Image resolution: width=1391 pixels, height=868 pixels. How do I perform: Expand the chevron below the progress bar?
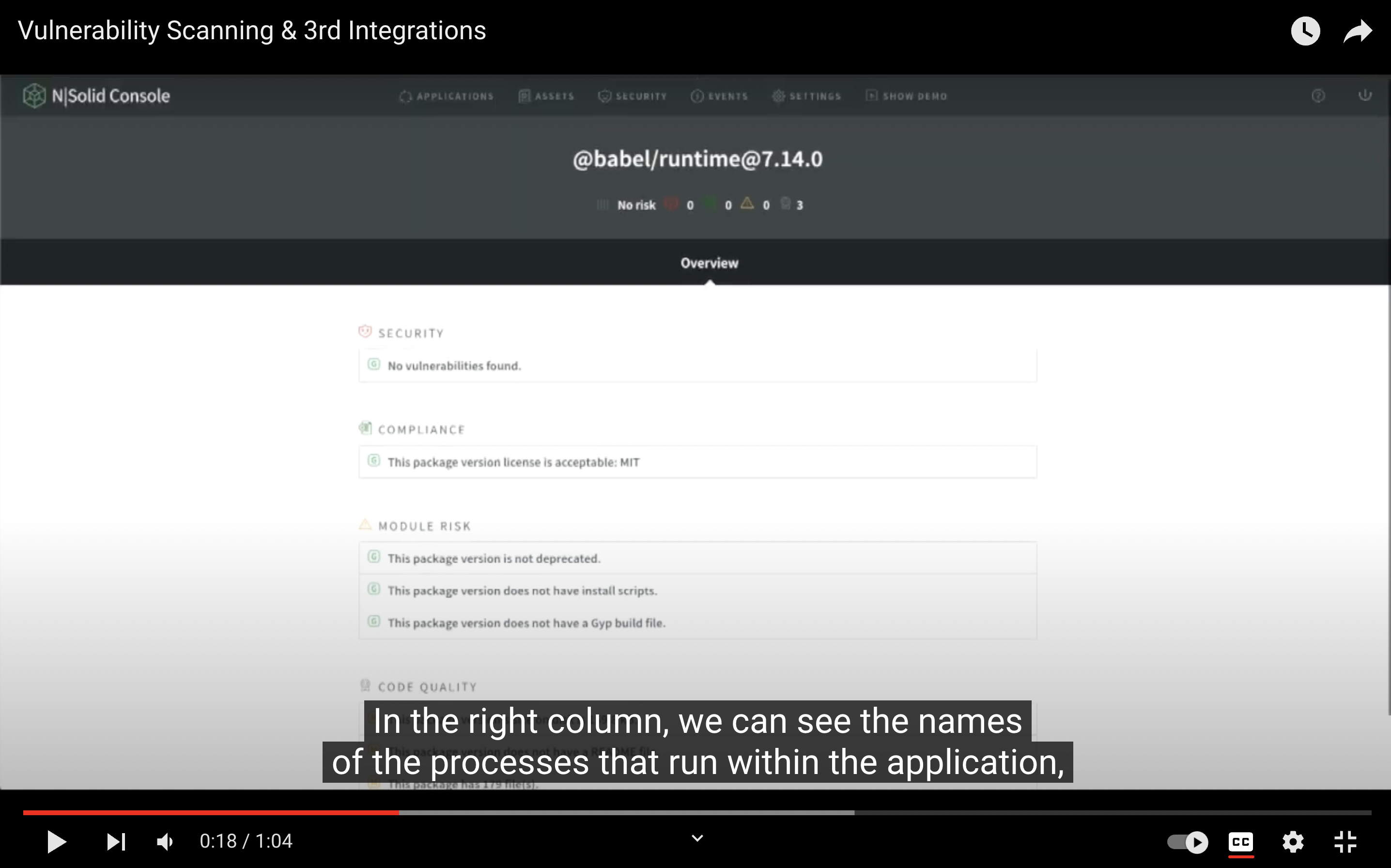(x=697, y=838)
